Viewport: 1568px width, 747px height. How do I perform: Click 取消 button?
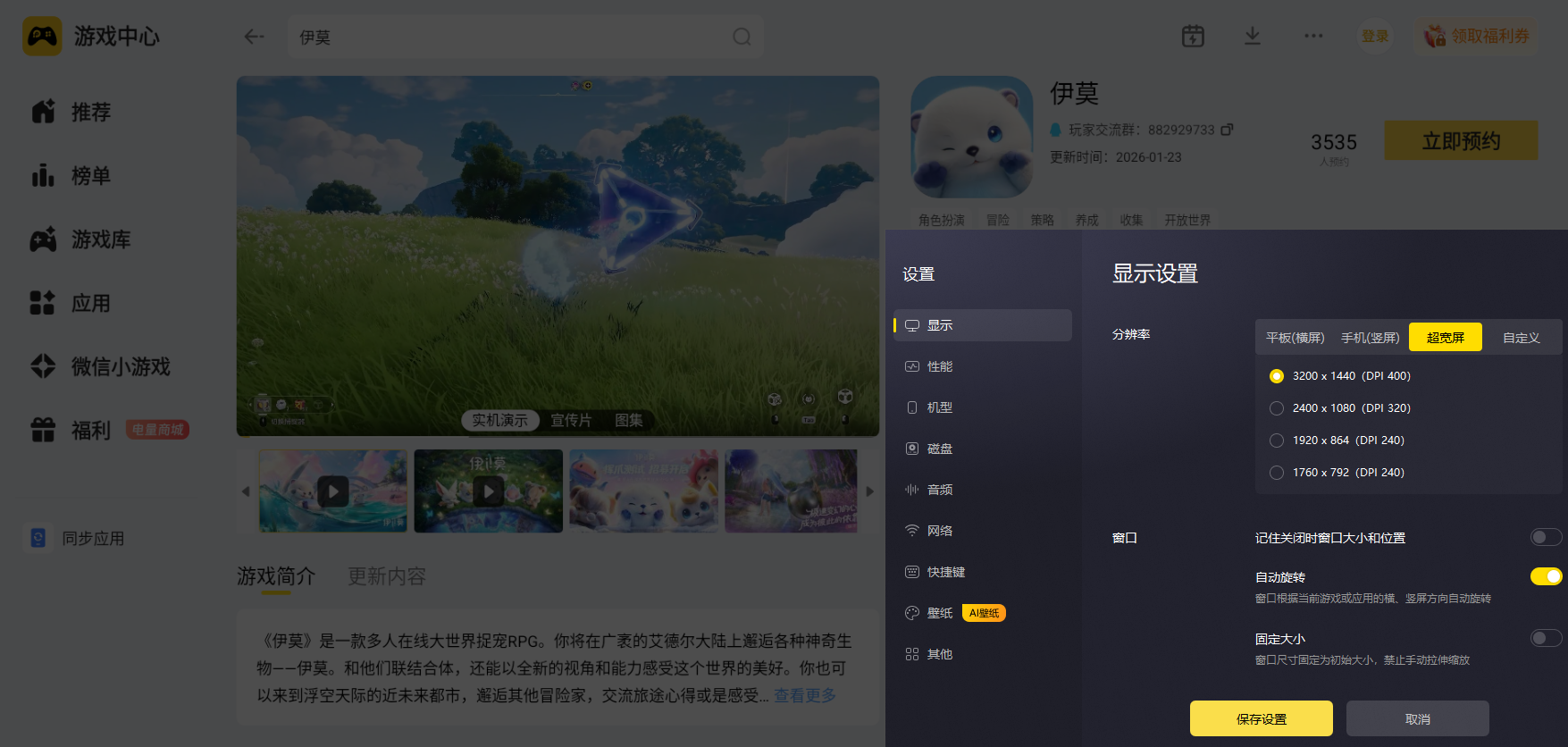click(1418, 718)
